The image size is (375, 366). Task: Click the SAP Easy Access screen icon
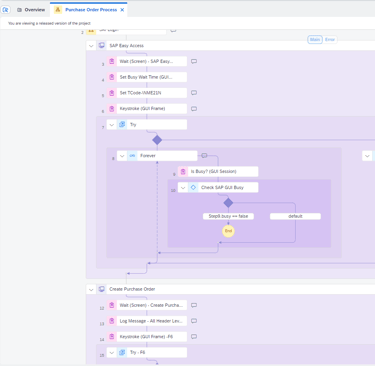[102, 45]
